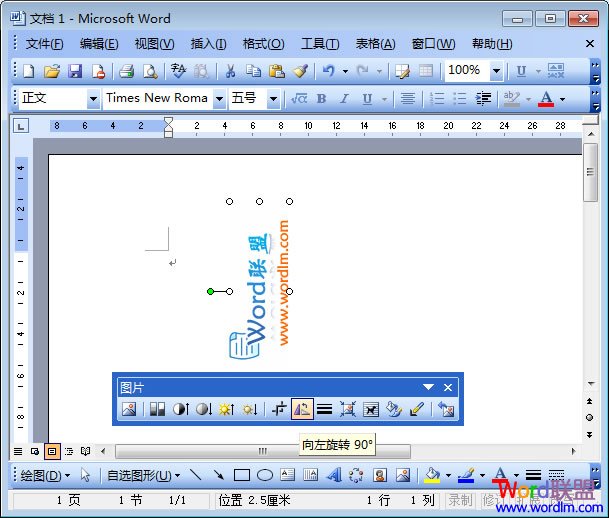
Task: Choose line style in Picture toolbar
Action: [x=324, y=409]
